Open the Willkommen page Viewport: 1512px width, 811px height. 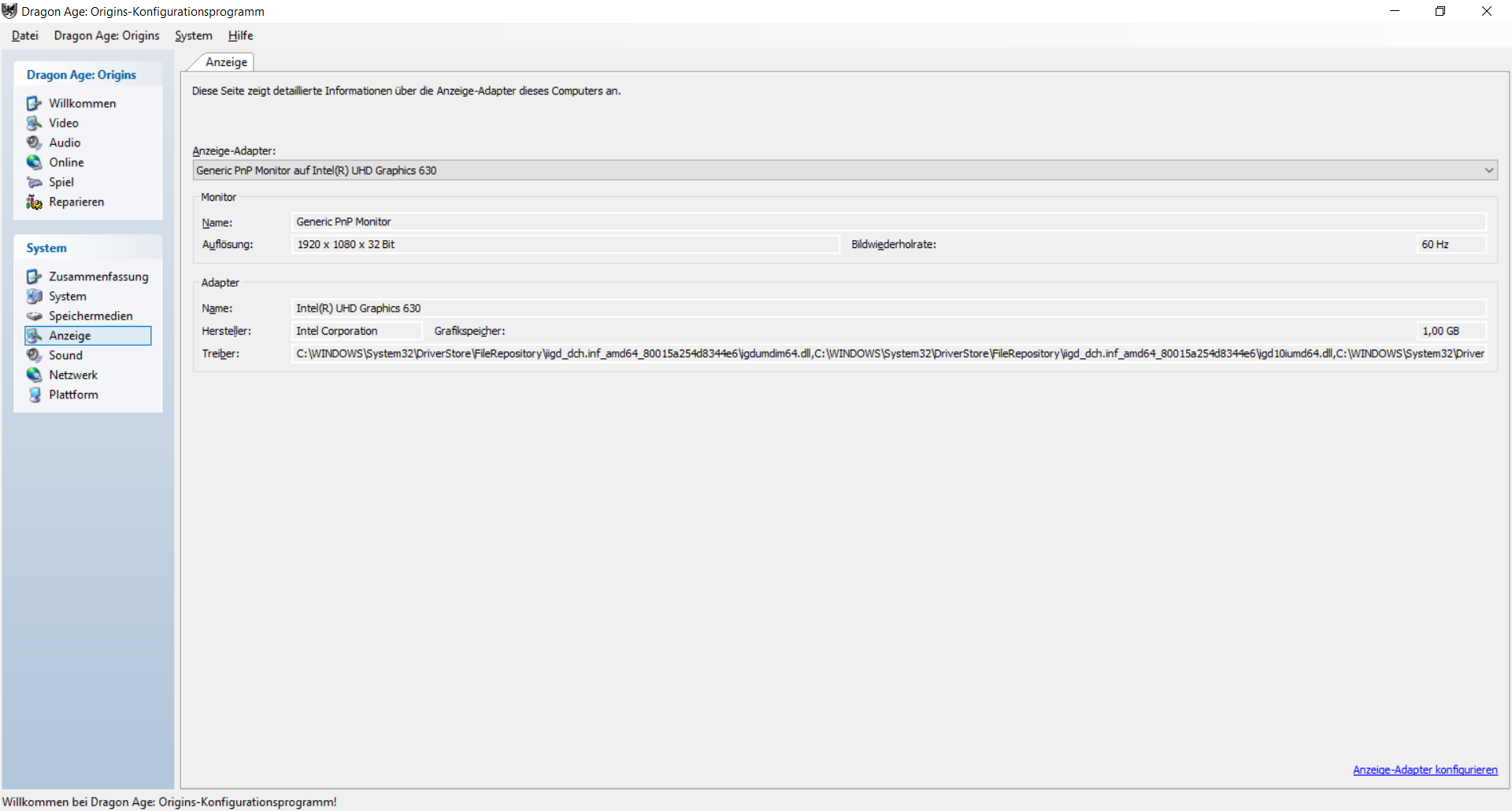point(82,103)
